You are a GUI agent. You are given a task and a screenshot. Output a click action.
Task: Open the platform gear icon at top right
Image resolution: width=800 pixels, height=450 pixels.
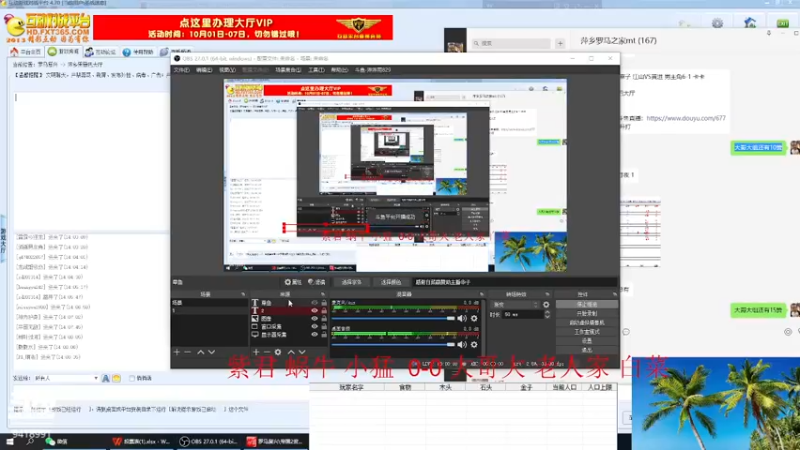(717, 23)
